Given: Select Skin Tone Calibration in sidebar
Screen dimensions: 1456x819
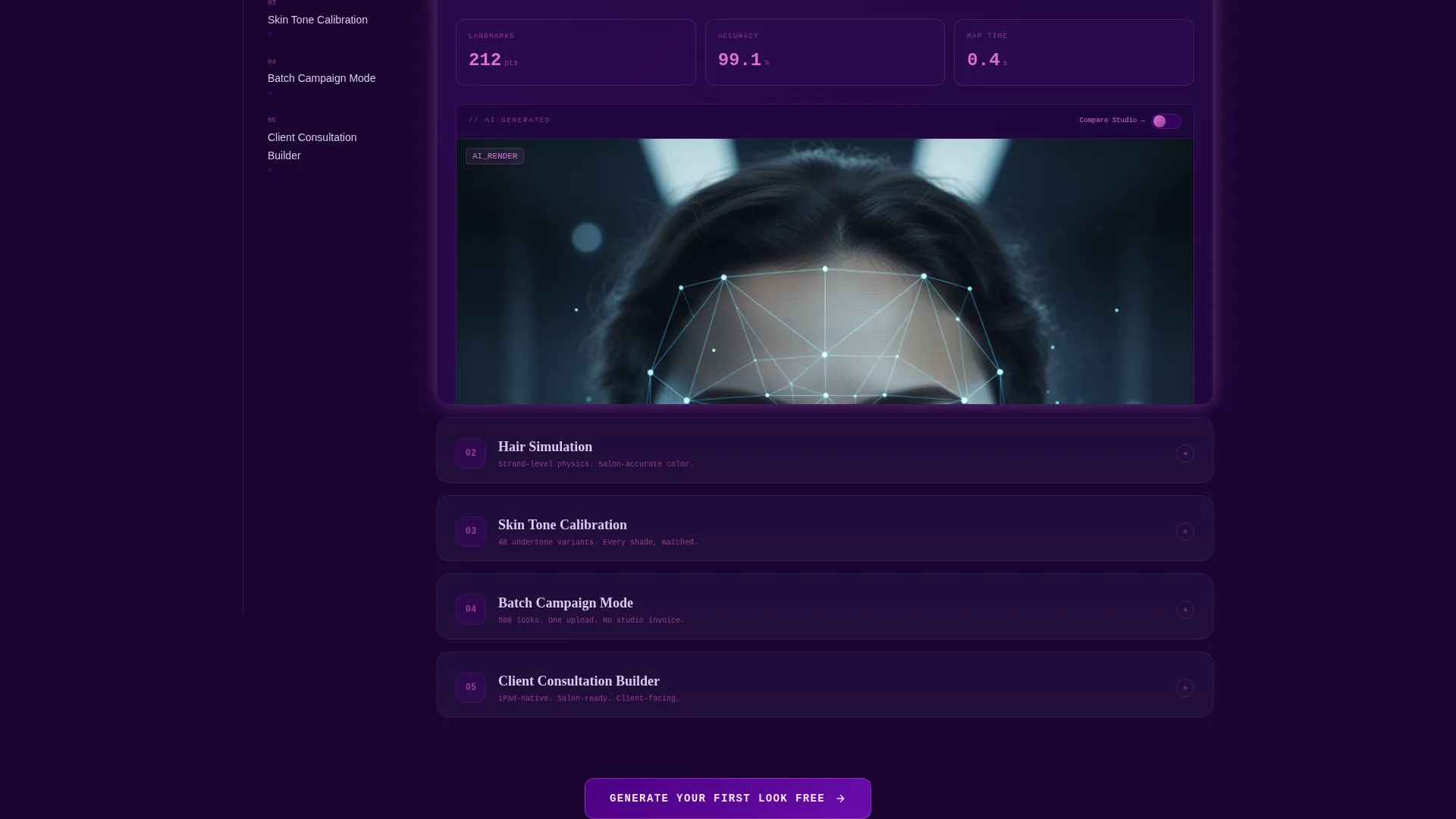Looking at the screenshot, I should (317, 20).
